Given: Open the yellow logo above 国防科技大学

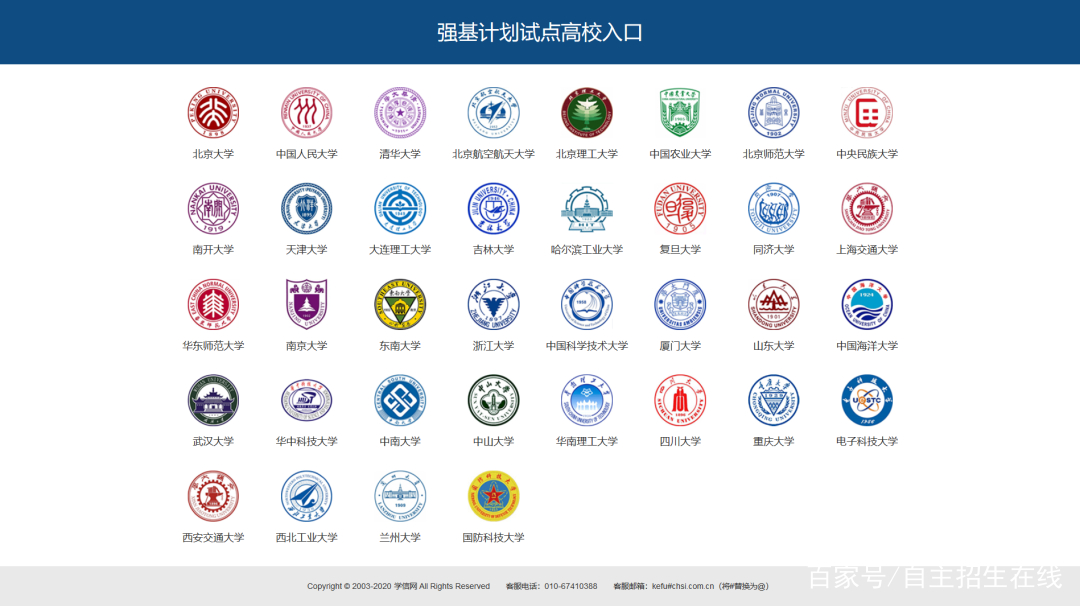Looking at the screenshot, I should [493, 496].
